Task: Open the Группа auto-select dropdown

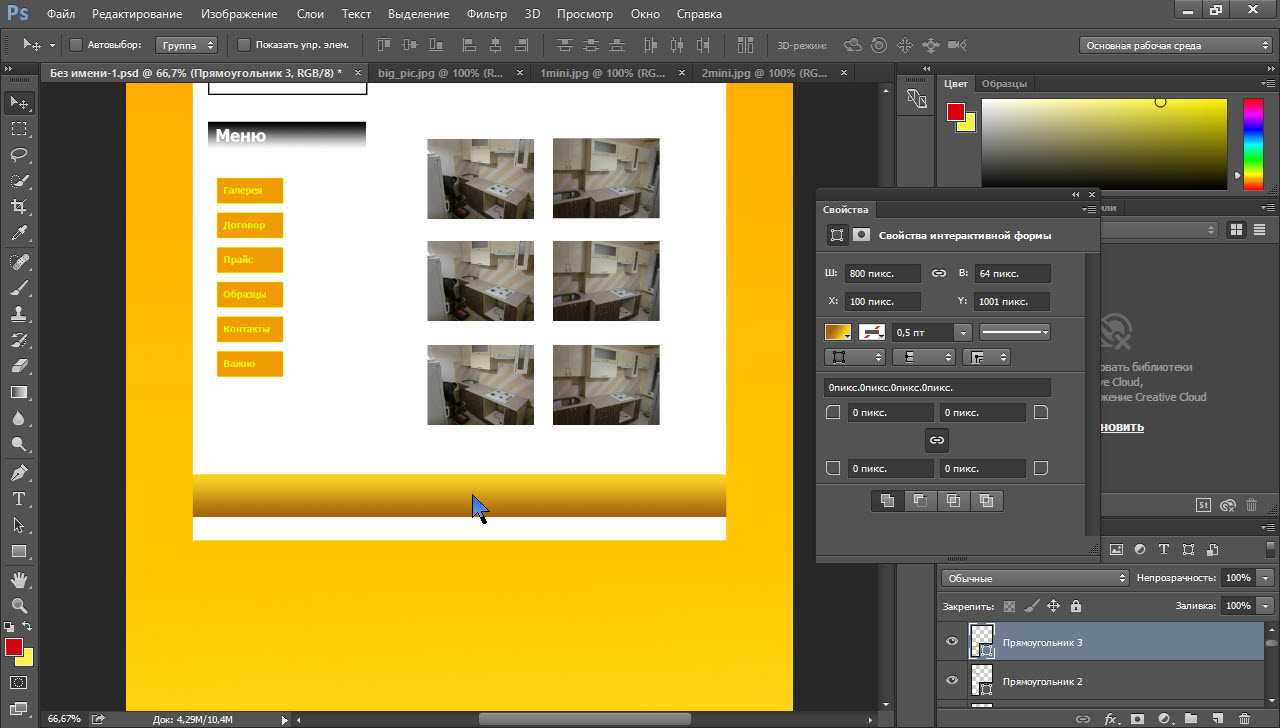Action: [187, 45]
